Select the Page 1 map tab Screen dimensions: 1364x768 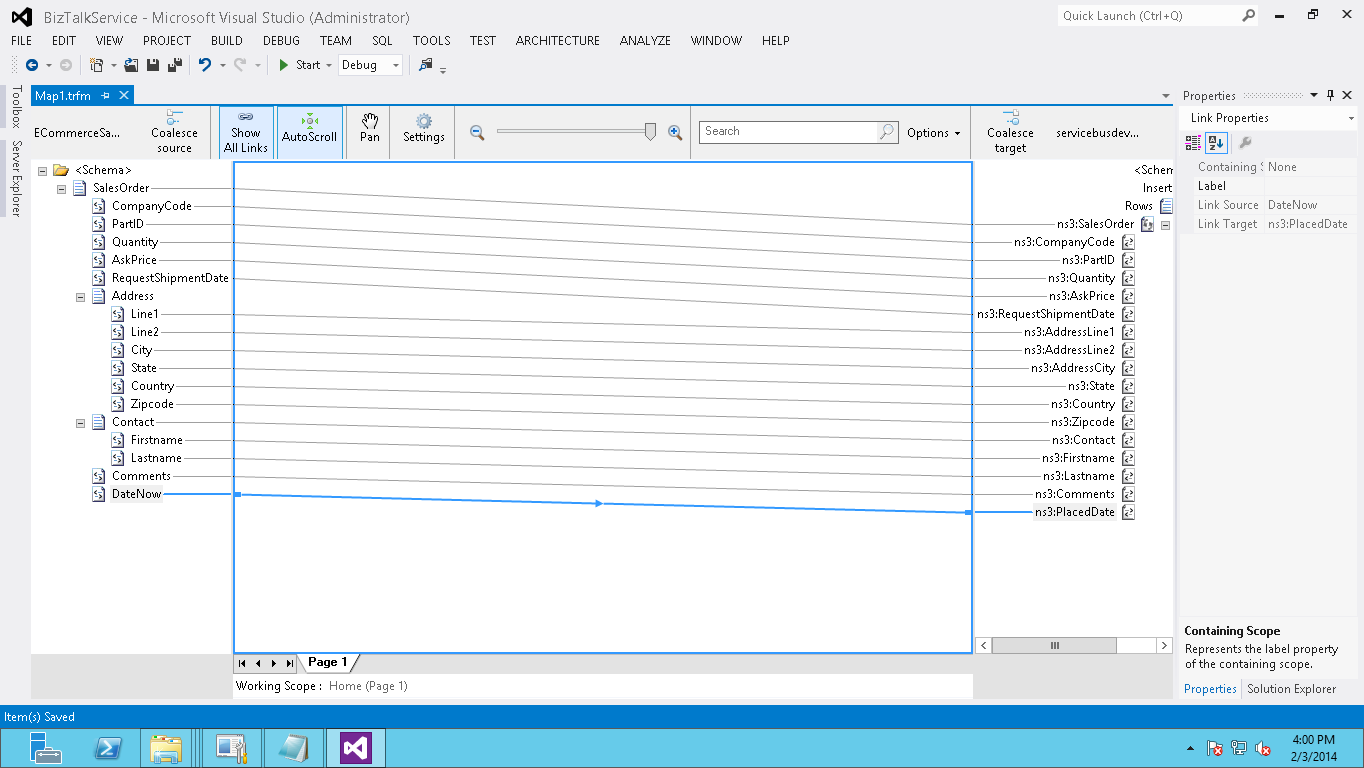pyautogui.click(x=328, y=662)
